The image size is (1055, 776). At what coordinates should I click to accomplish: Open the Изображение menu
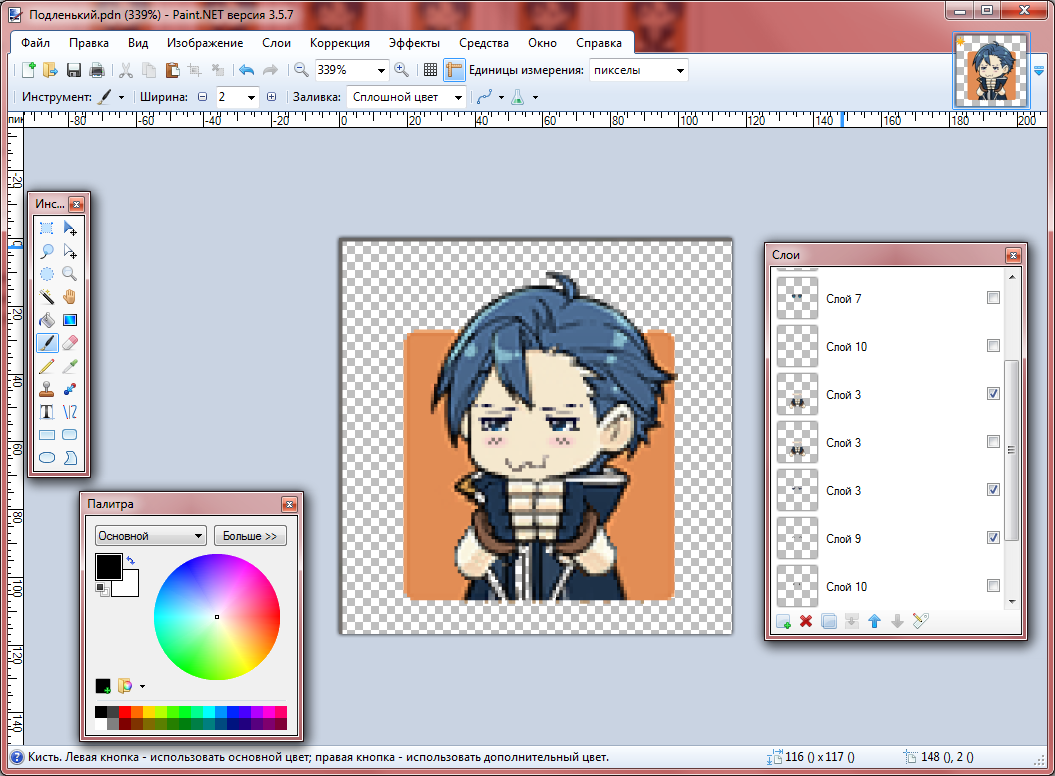click(x=205, y=42)
